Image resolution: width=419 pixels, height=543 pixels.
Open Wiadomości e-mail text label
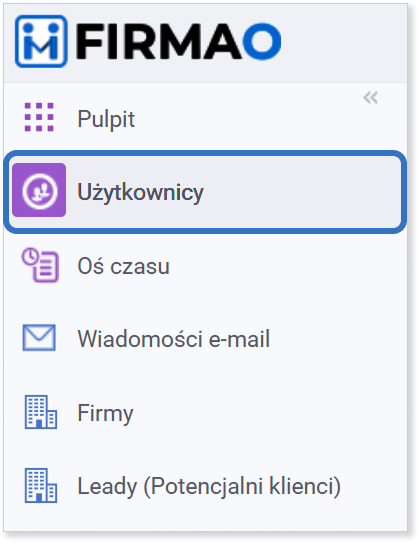173,339
